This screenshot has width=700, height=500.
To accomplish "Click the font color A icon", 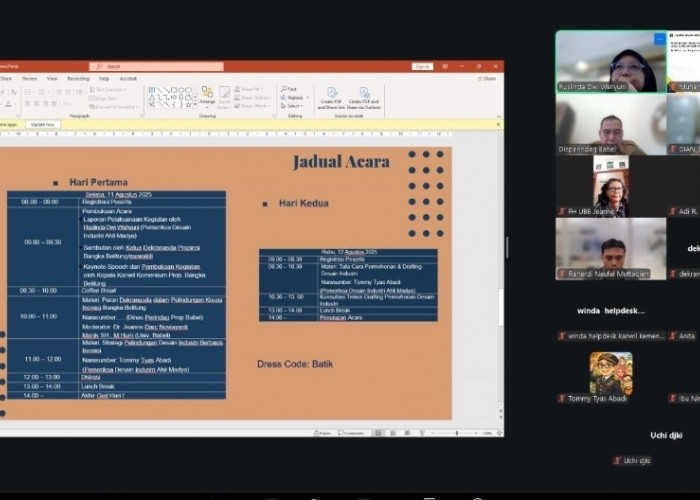I will 8,104.
